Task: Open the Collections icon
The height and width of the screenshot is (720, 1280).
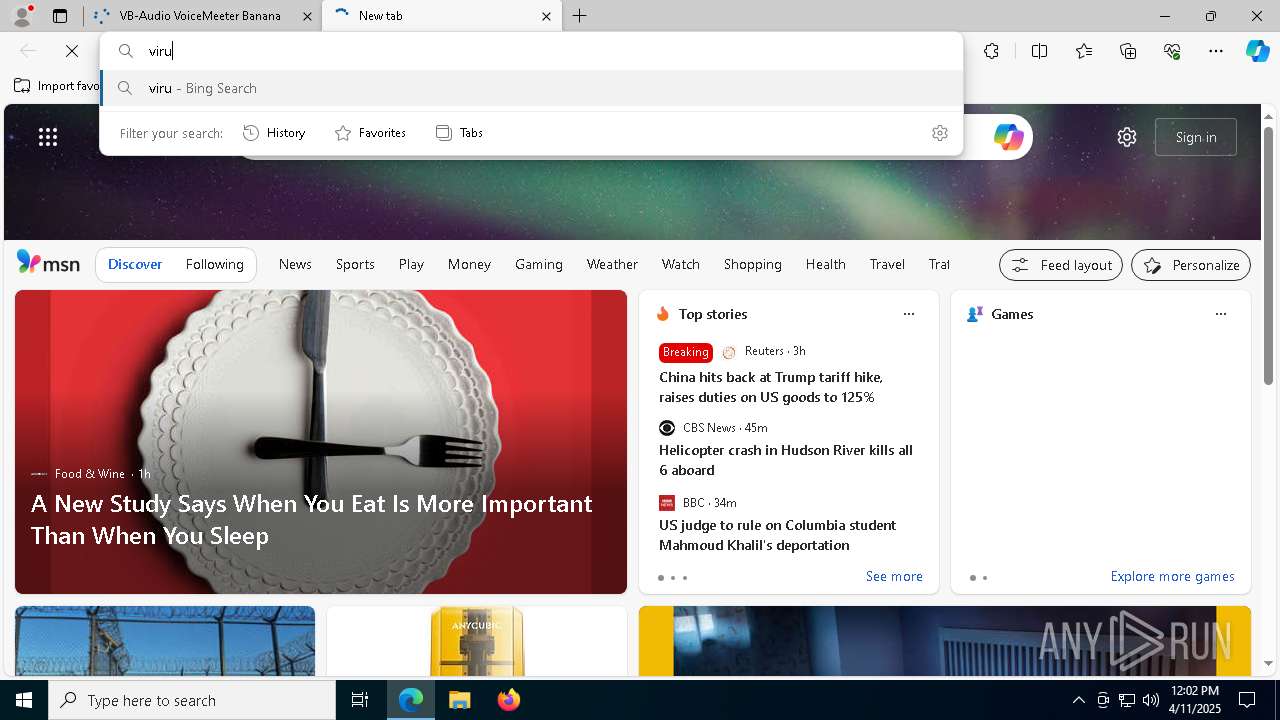Action: 1128,51
